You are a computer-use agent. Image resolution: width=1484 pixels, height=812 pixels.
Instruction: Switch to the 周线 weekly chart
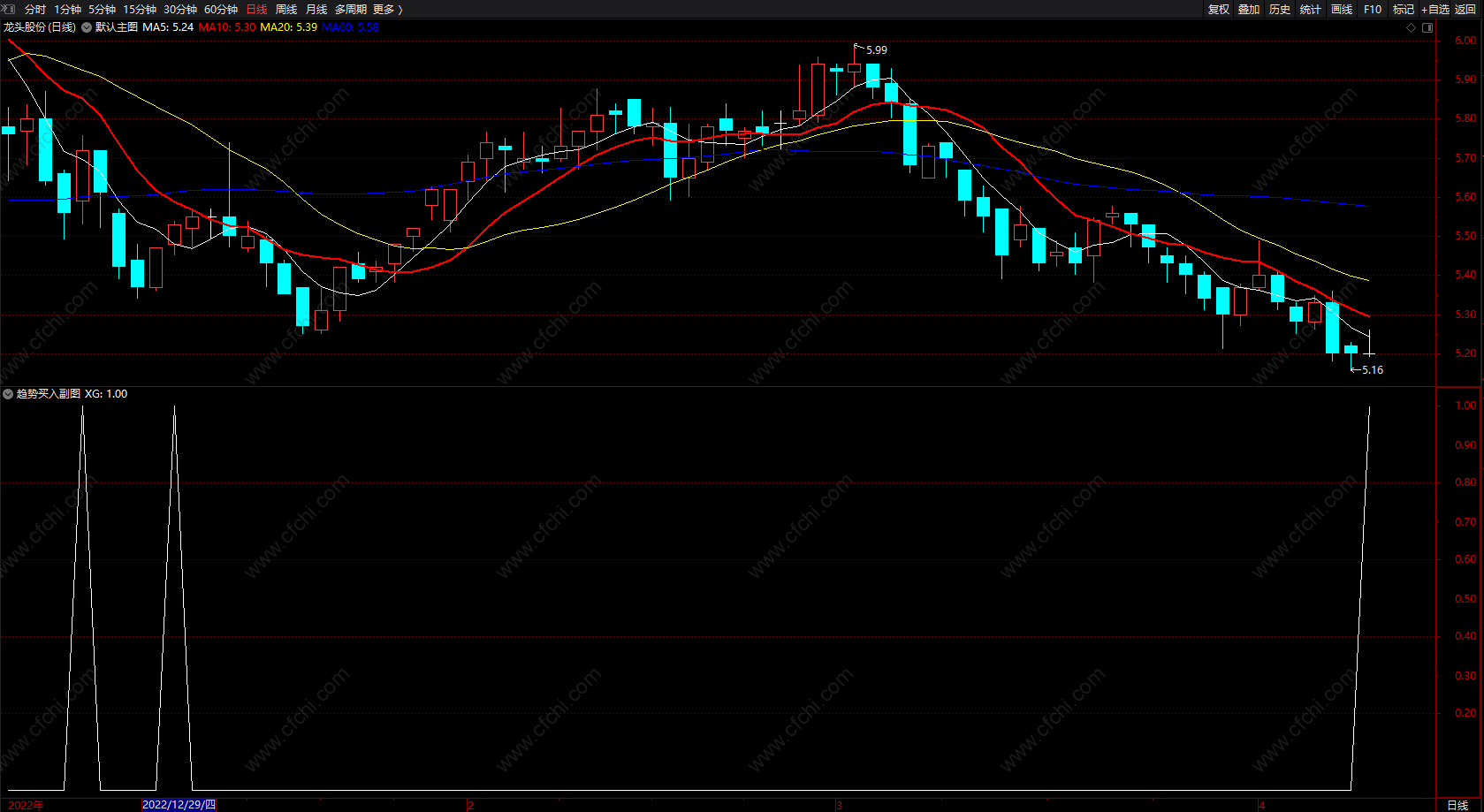[286, 10]
